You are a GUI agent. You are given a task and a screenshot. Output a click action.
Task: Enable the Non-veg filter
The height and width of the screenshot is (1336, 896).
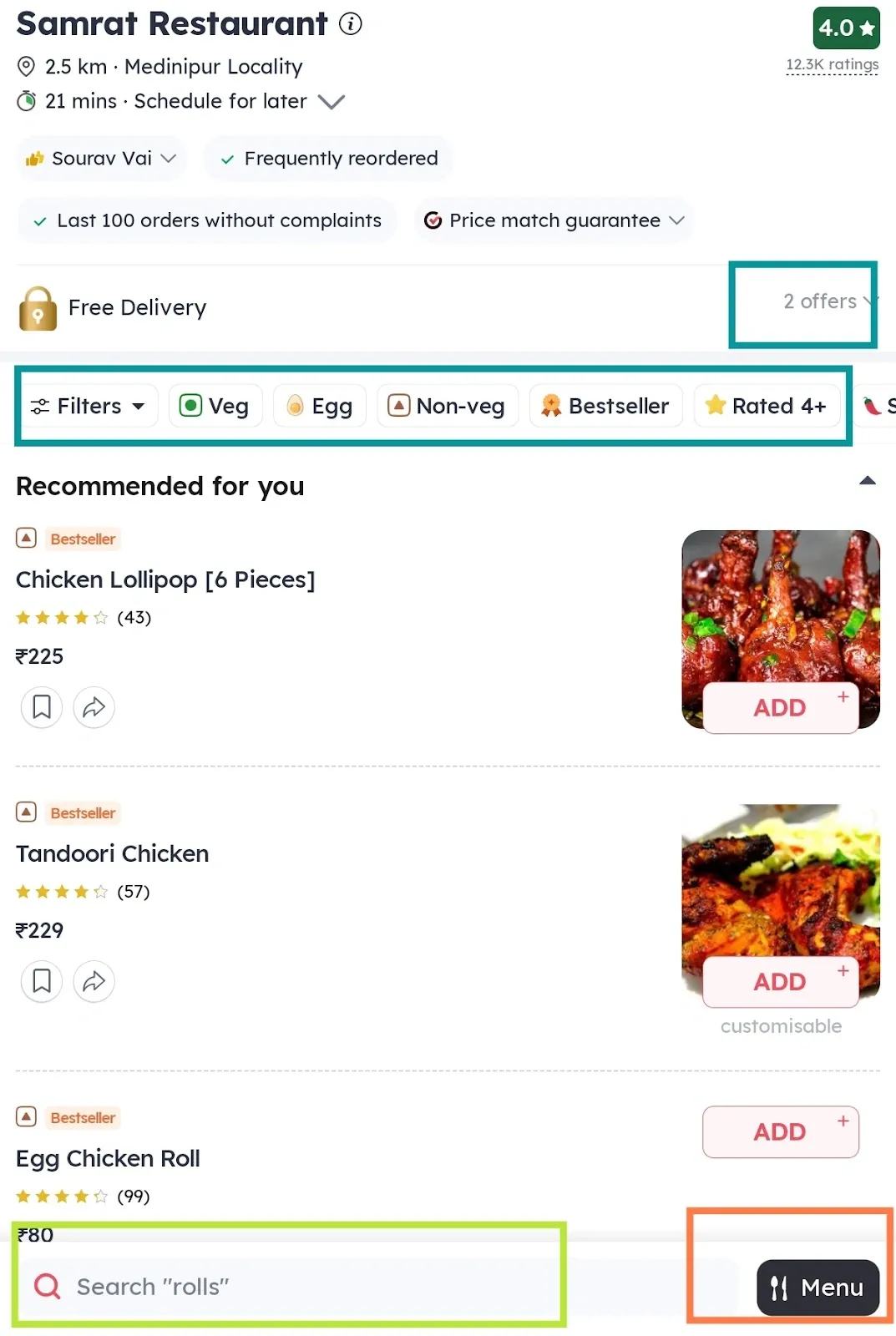click(x=448, y=406)
